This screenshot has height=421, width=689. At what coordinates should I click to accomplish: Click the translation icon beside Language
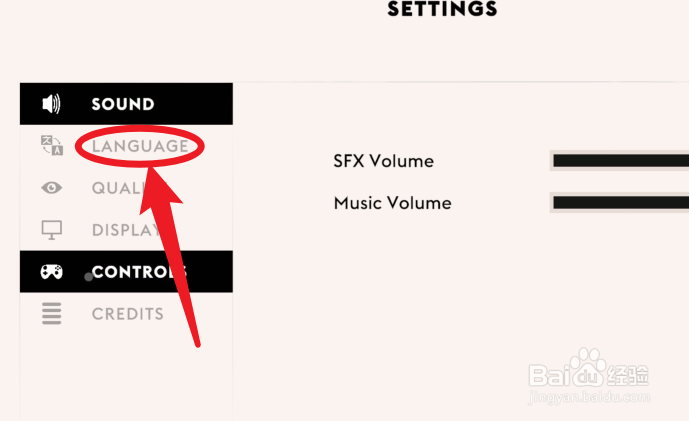click(52, 145)
